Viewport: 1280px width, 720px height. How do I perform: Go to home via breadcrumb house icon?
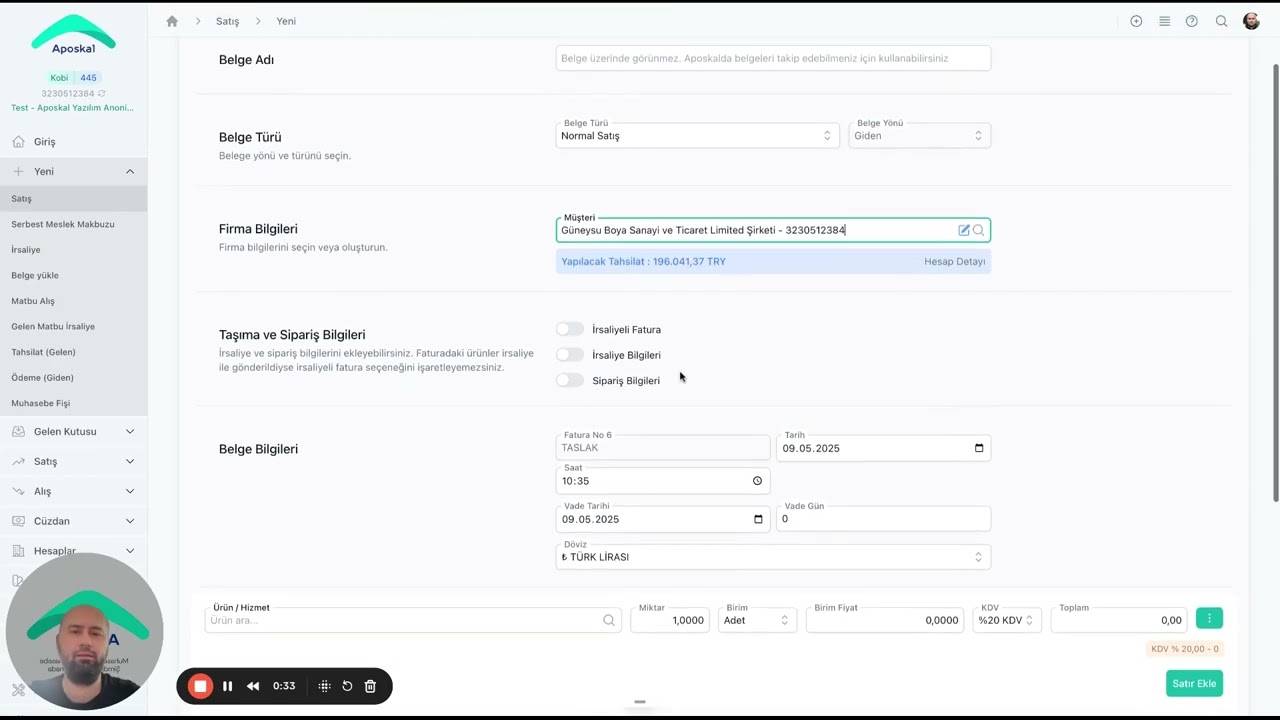pyautogui.click(x=172, y=21)
